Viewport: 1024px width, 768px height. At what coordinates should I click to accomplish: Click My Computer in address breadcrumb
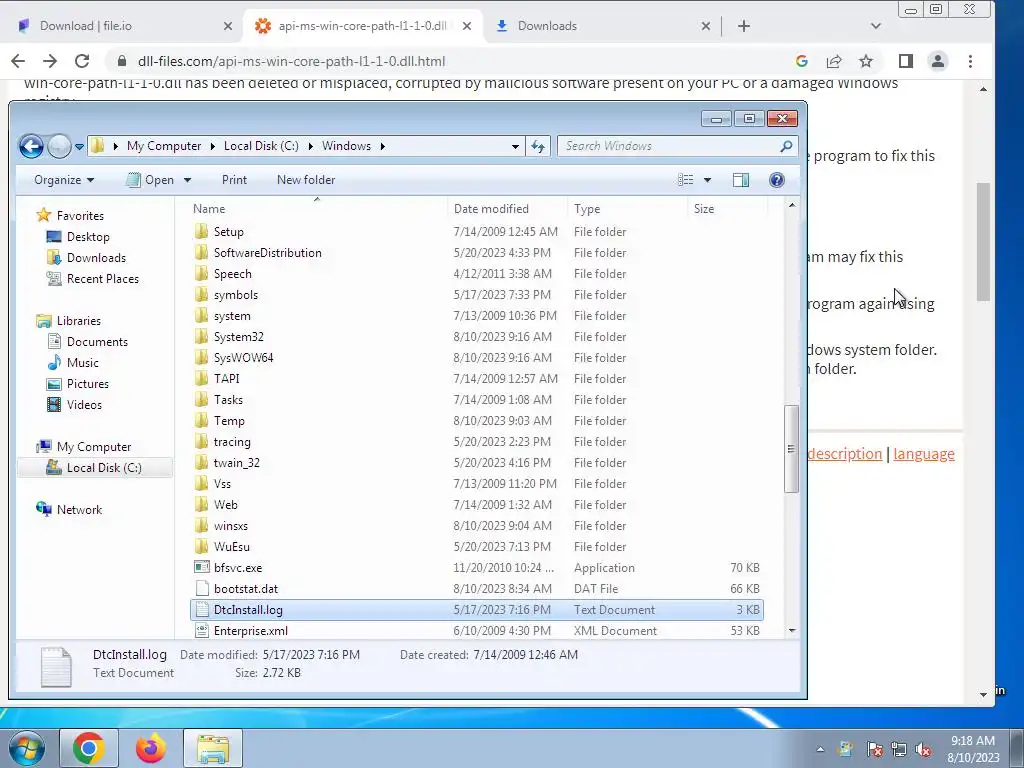click(x=164, y=146)
